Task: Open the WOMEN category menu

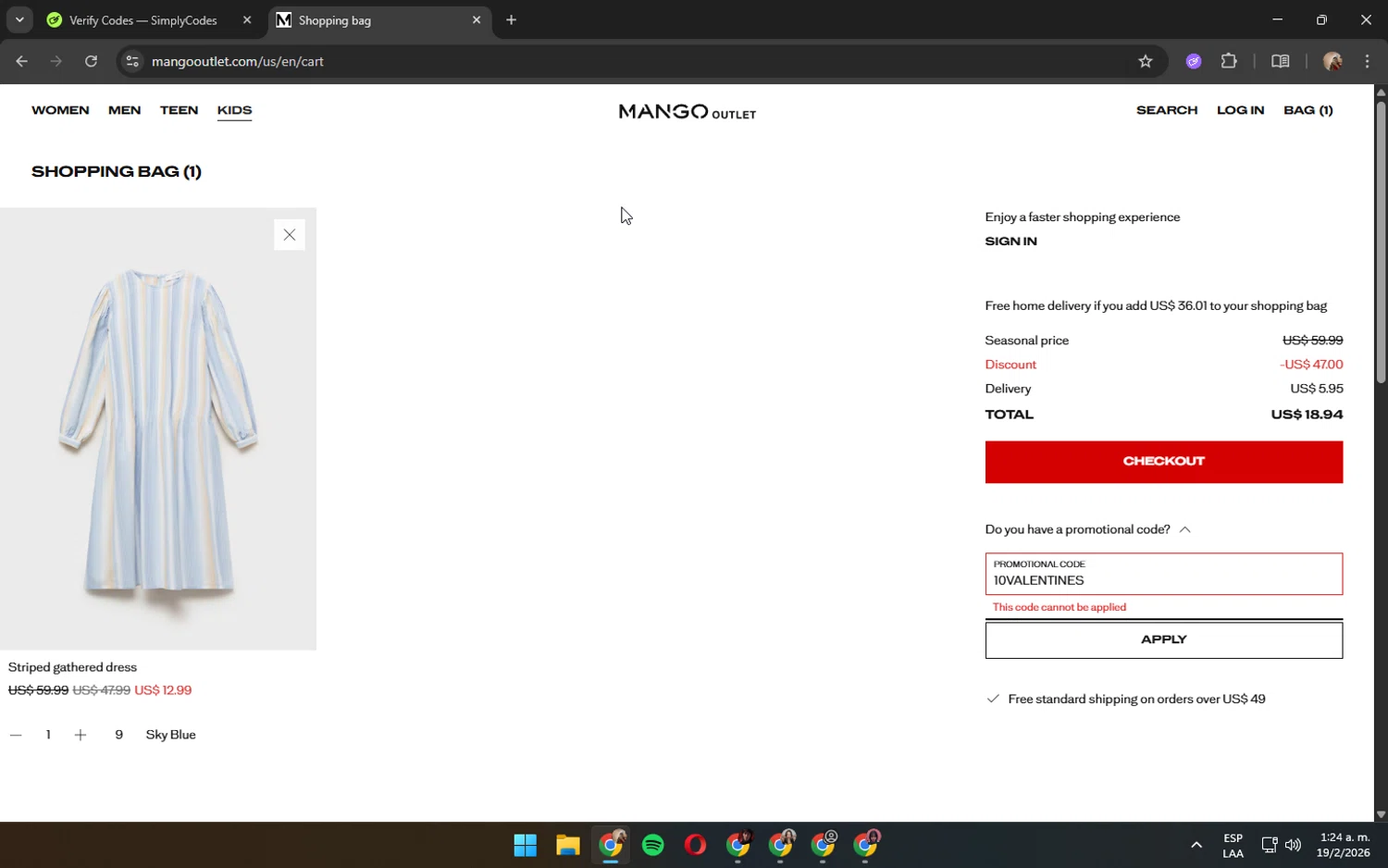Action: [x=60, y=110]
